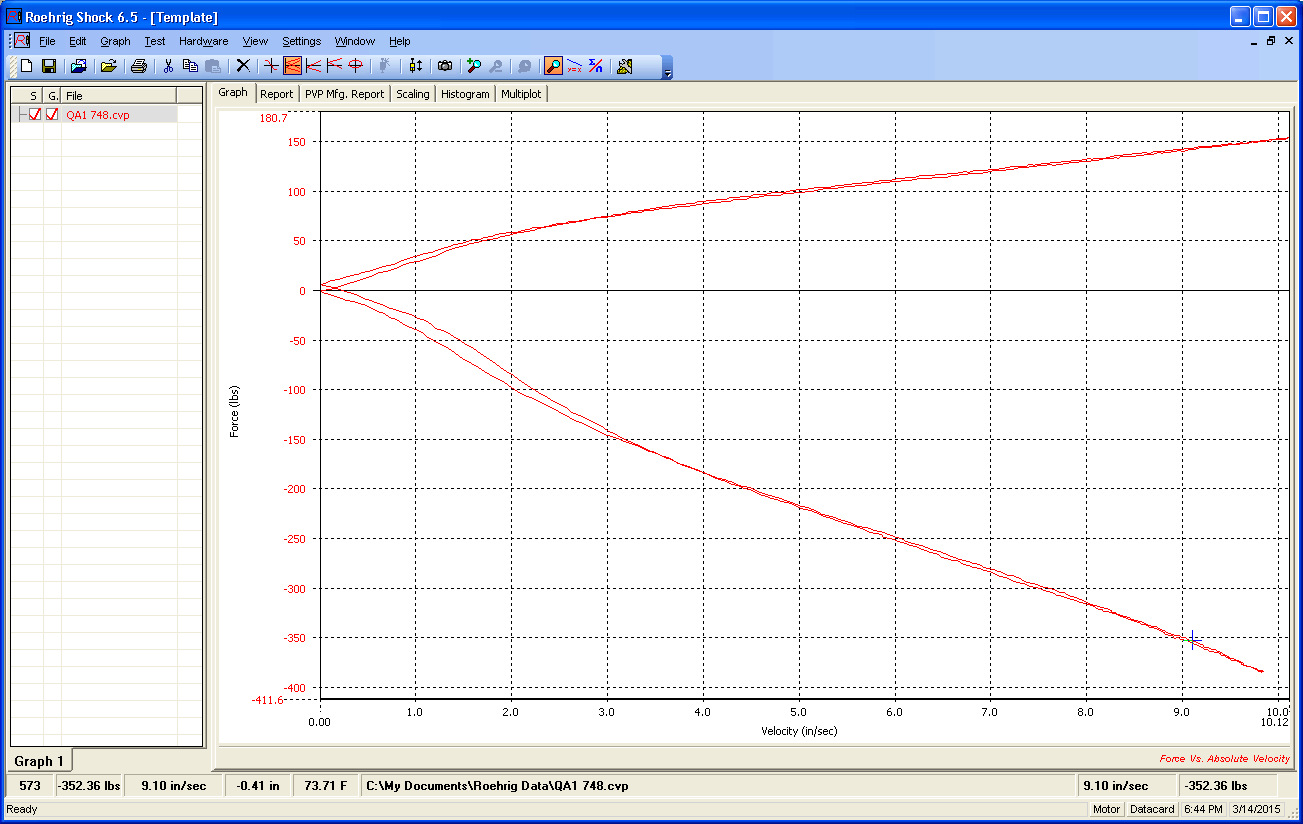Click the vertical-arrows scaling icon
1303x824 pixels.
coord(416,66)
